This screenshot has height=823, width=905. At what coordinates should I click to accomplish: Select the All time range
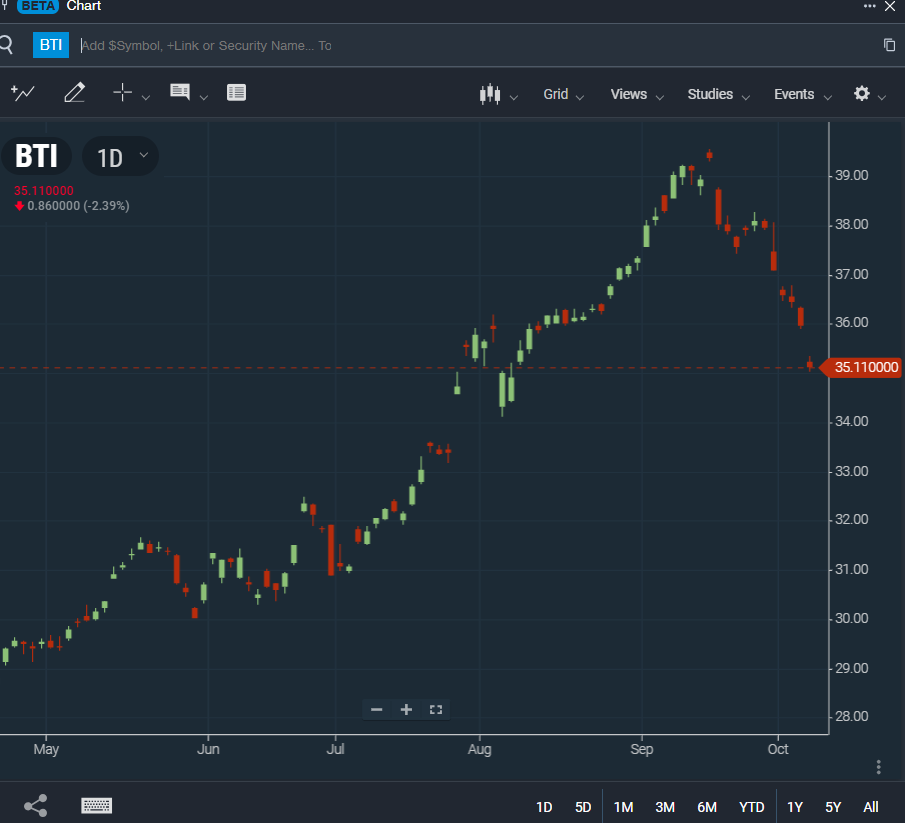click(870, 807)
